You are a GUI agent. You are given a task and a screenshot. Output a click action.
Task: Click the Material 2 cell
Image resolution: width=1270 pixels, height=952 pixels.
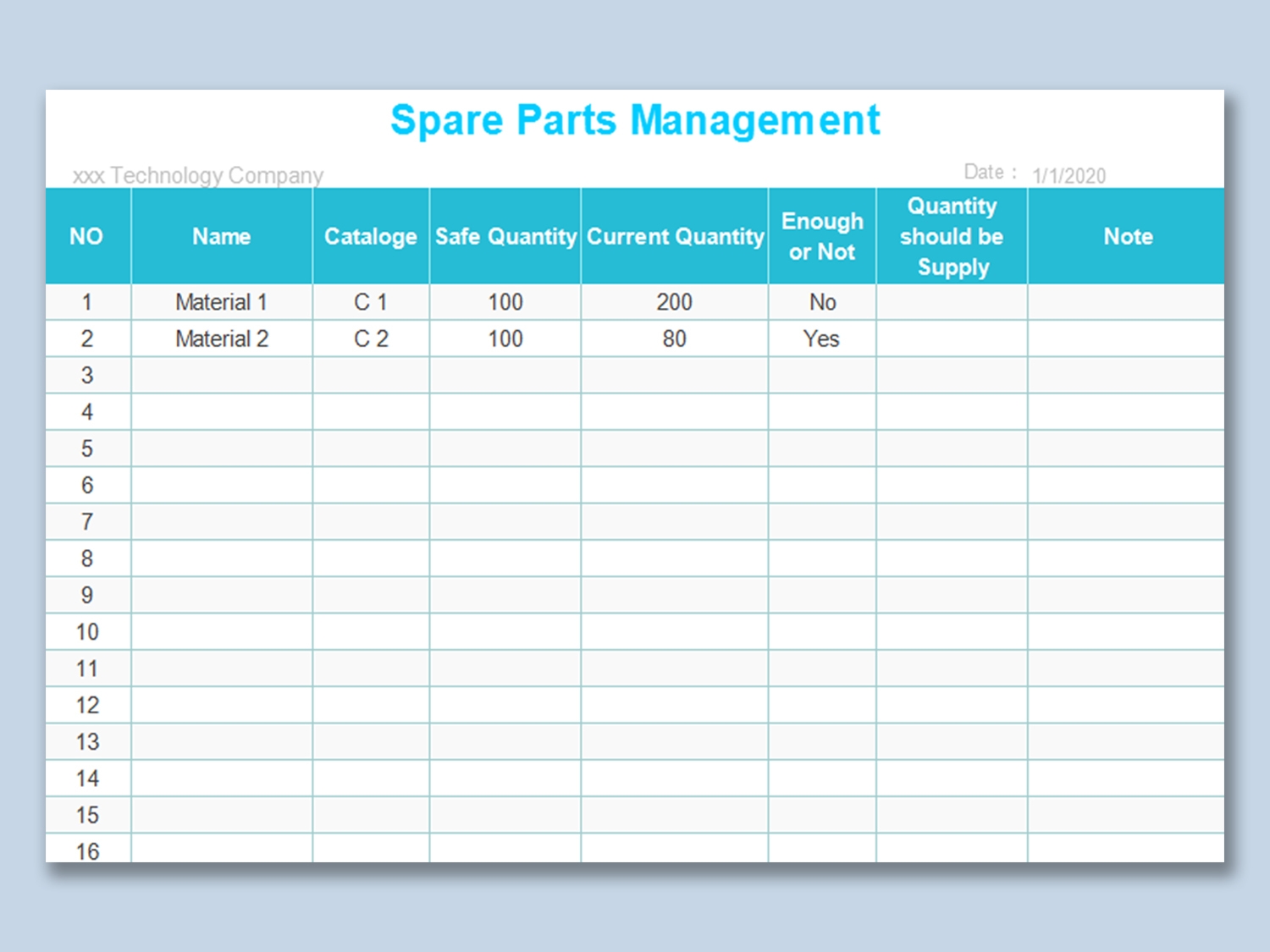[x=221, y=338]
